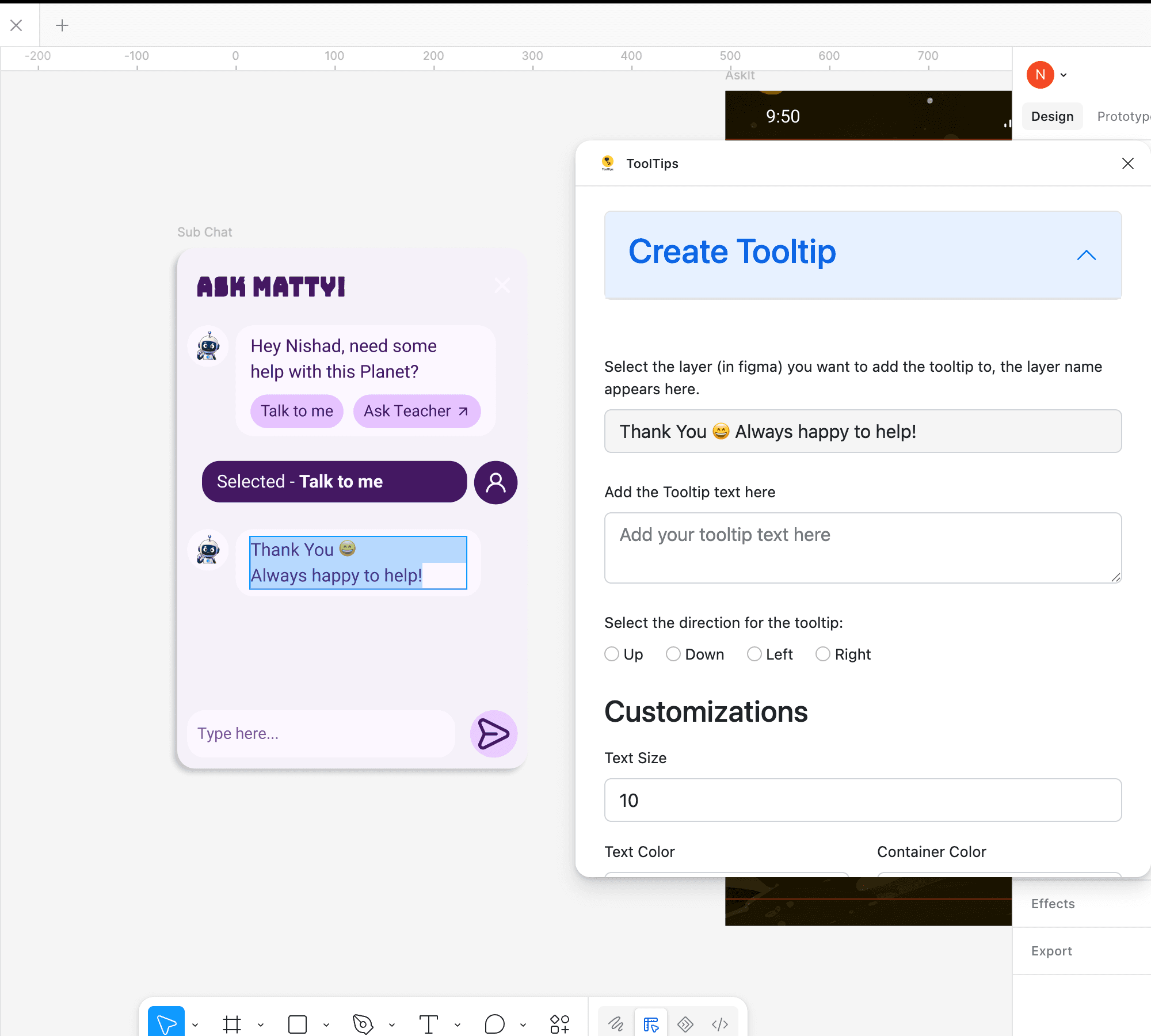This screenshot has width=1151, height=1036.
Task: Open the Actions/components tool
Action: pos(559,1024)
